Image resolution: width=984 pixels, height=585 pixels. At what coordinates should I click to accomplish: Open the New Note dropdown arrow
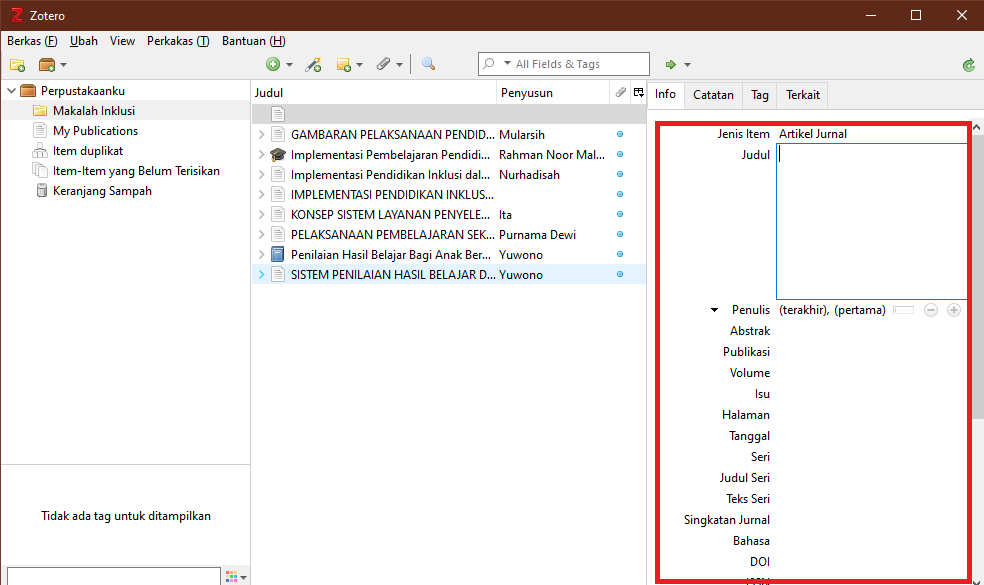pos(360,65)
